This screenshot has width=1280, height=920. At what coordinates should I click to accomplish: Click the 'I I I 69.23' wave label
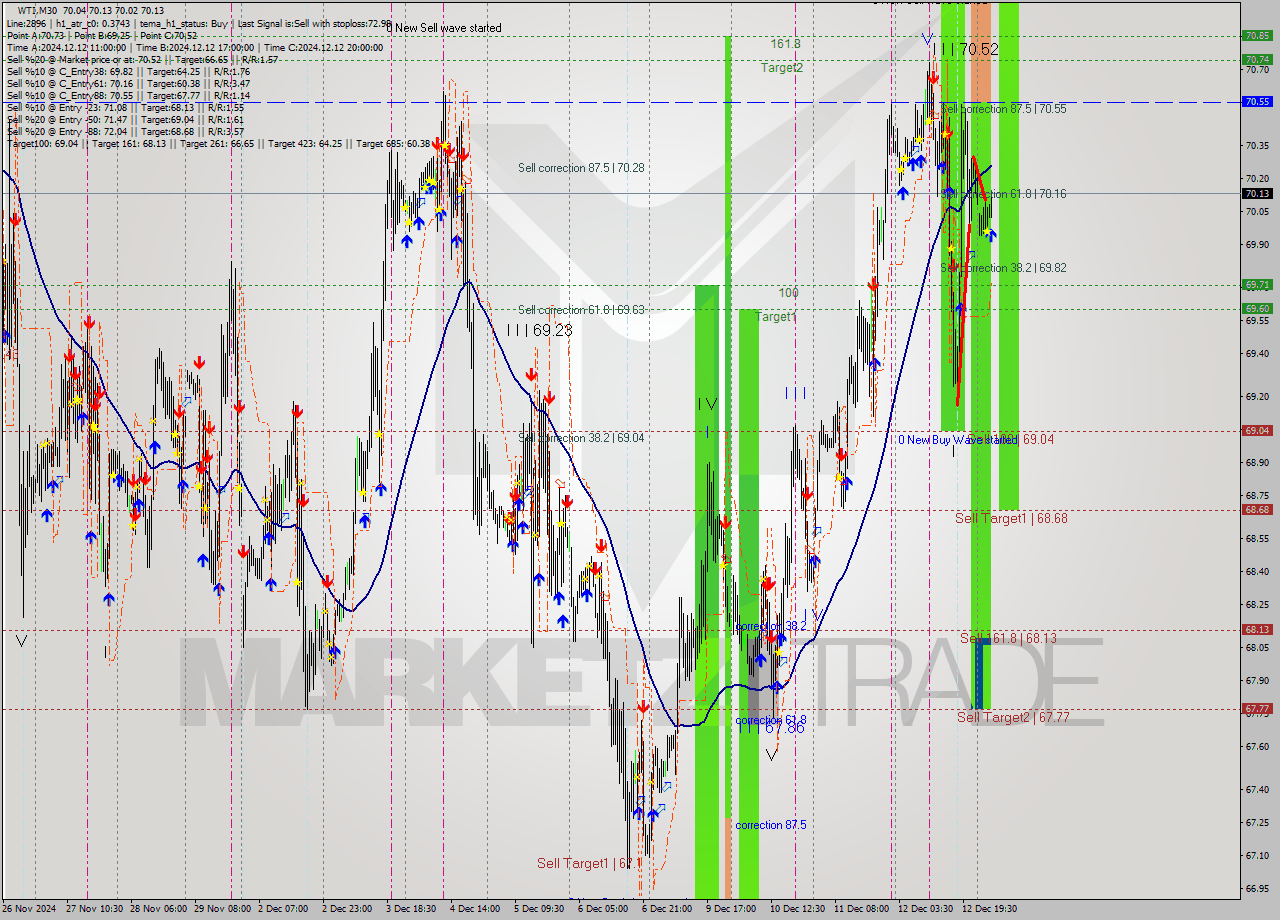tap(538, 330)
